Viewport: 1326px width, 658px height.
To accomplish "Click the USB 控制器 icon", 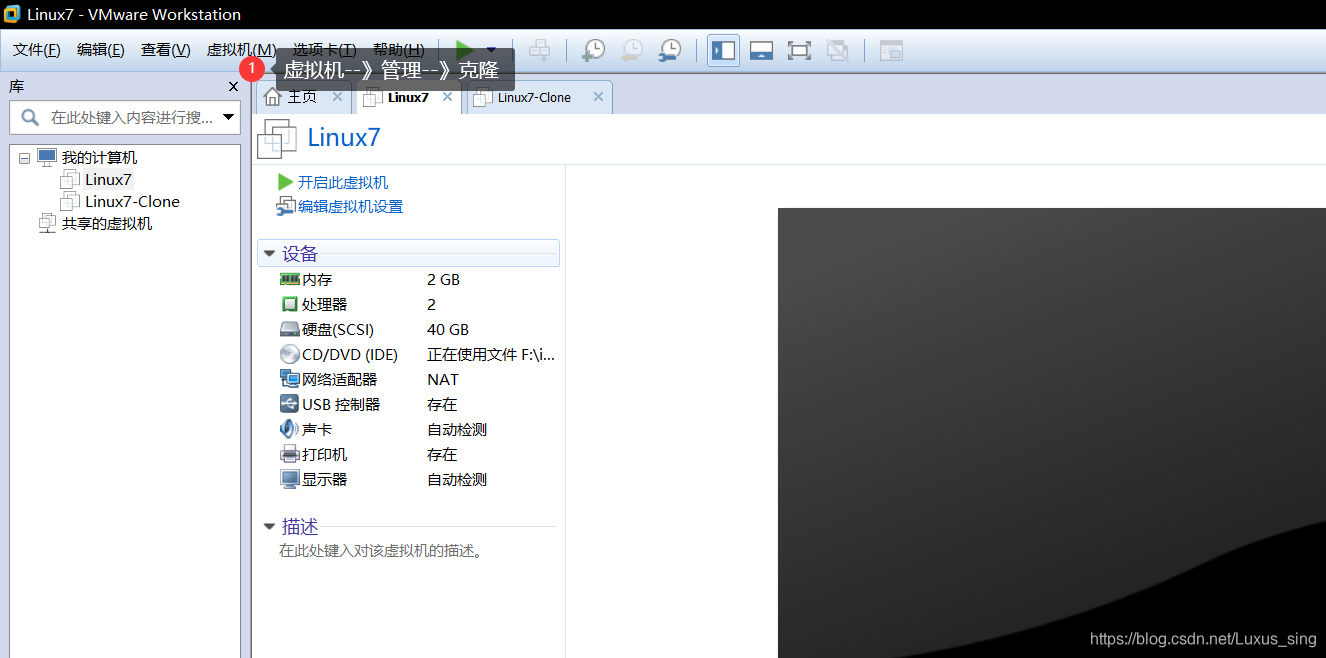I will click(x=289, y=405).
